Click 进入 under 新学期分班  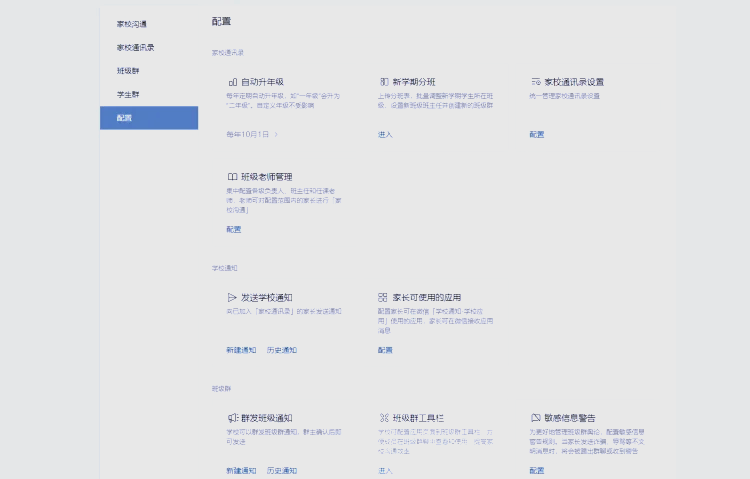point(385,134)
